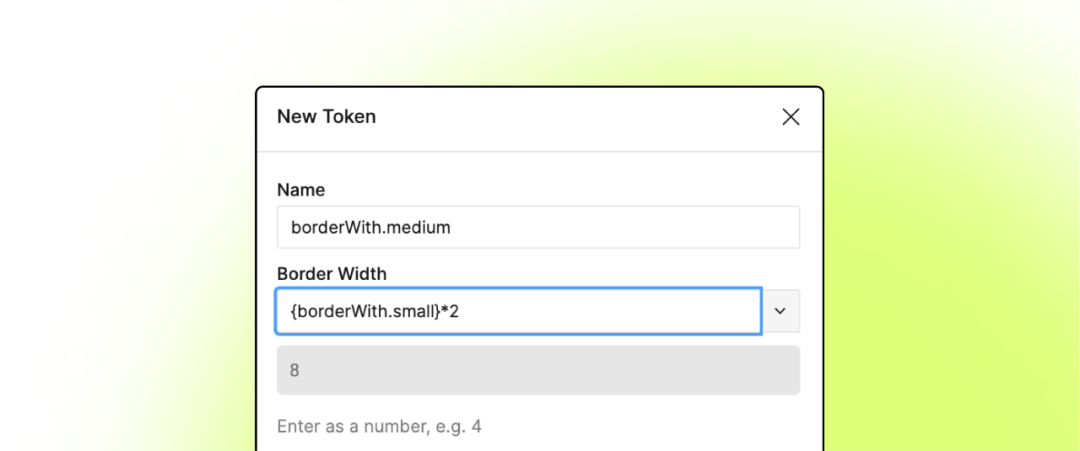Click the pale background left of the dialog
The image size is (1080, 451).
pos(130,250)
